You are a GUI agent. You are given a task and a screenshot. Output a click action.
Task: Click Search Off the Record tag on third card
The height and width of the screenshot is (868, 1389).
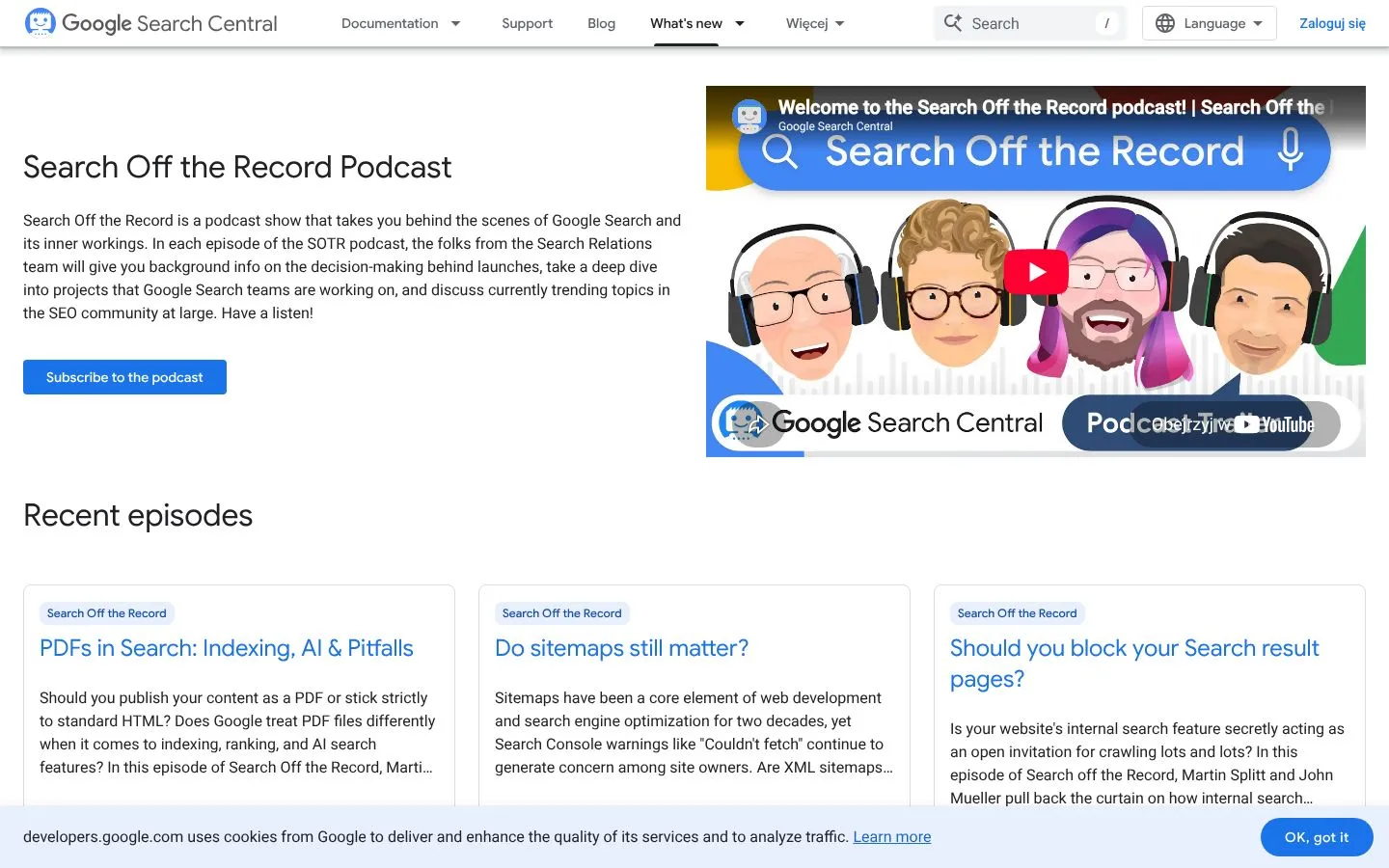pyautogui.click(x=1017, y=613)
